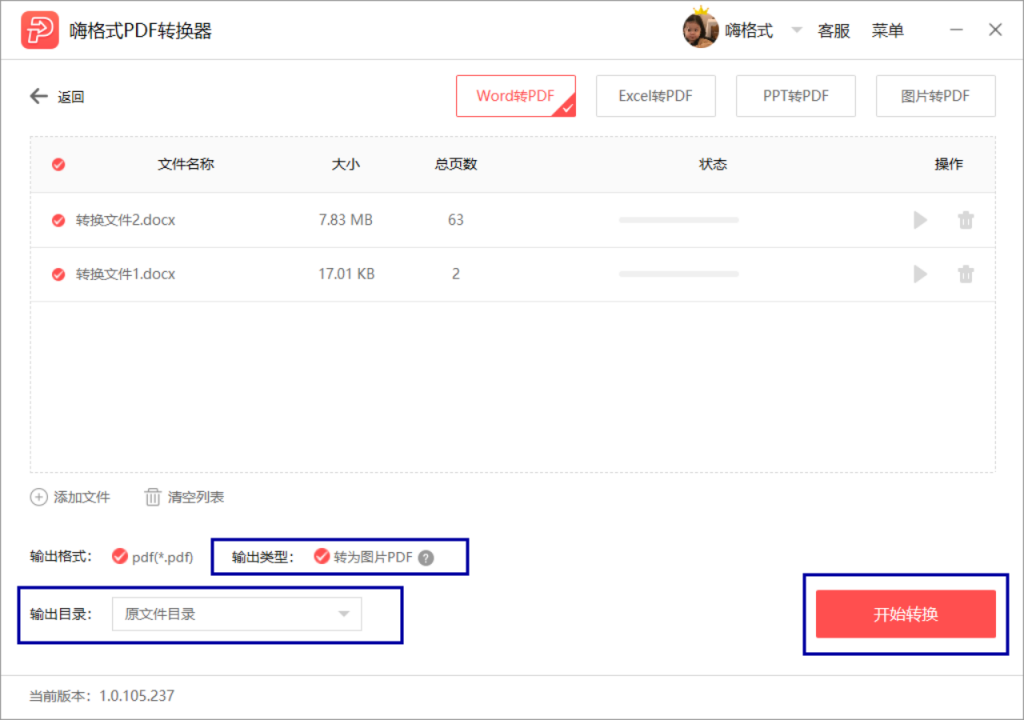Click the 返回 label
The width and height of the screenshot is (1024, 720).
[71, 97]
